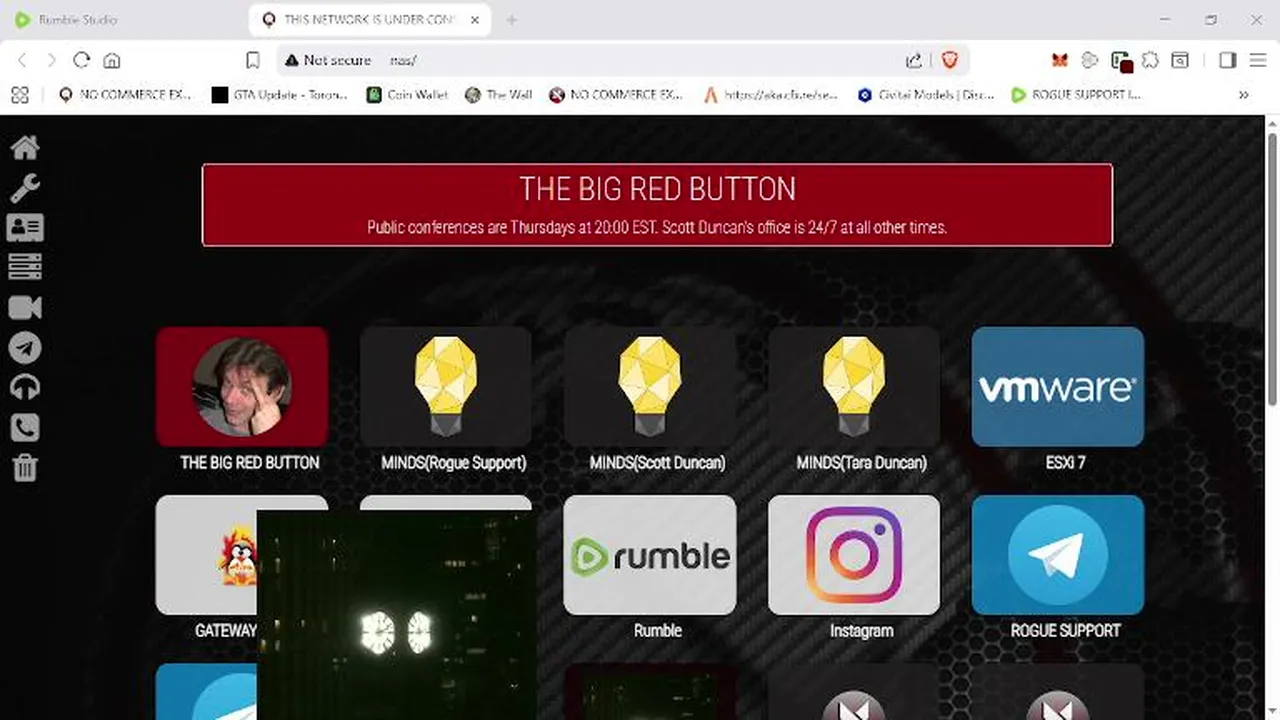Open the Rumble tile
The image size is (1280, 720).
pyautogui.click(x=650, y=555)
